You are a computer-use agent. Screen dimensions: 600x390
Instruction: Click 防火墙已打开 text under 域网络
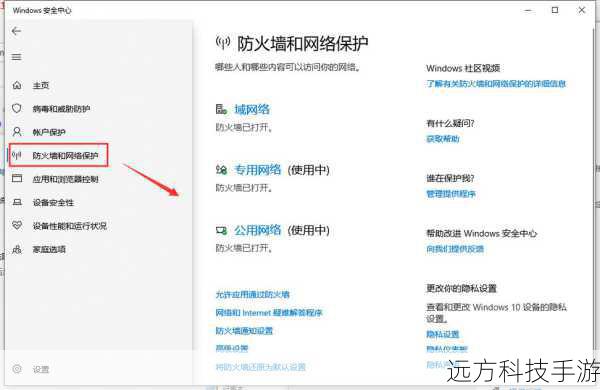(x=244, y=127)
